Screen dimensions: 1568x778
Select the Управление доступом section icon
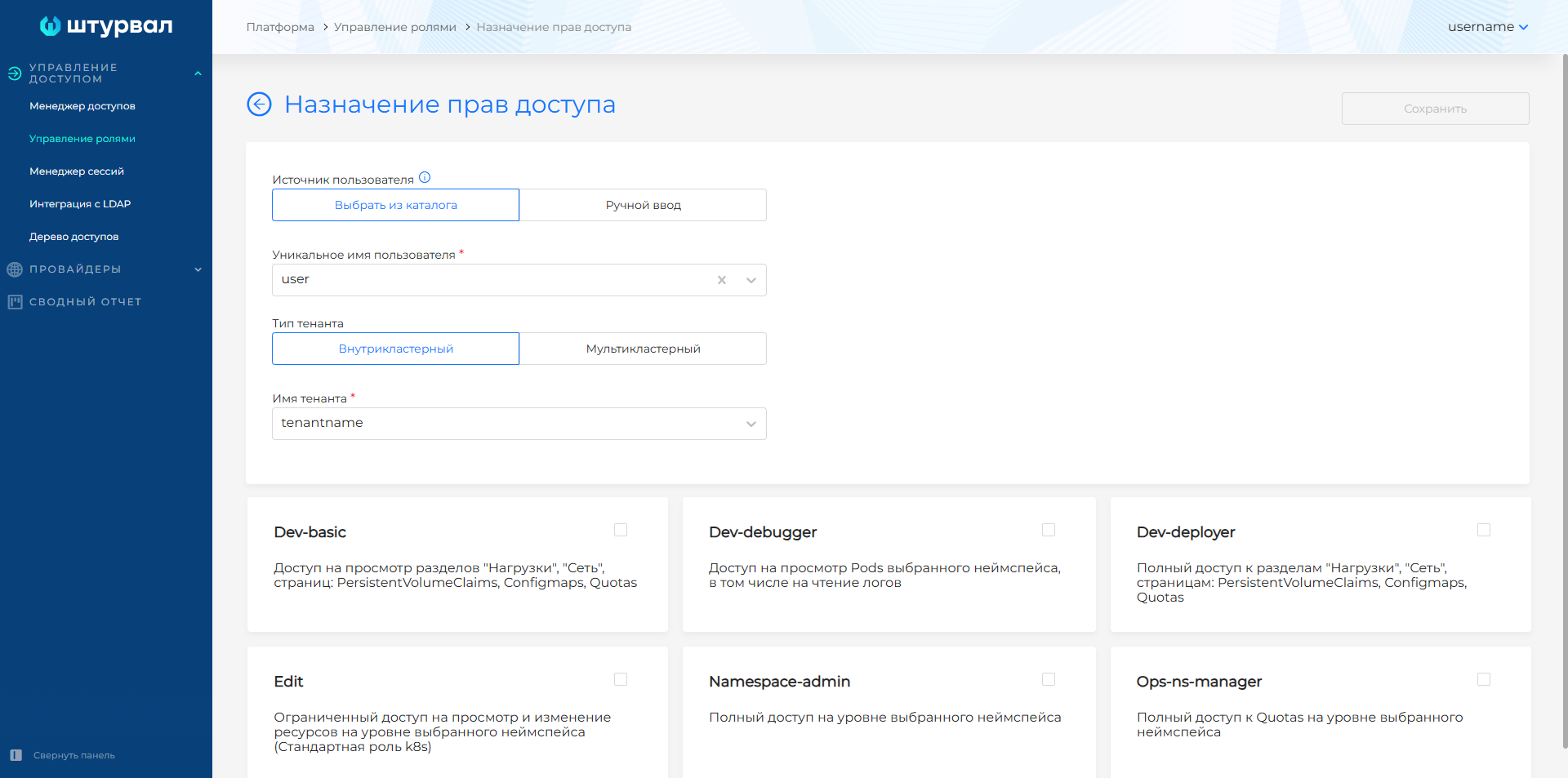(14, 73)
